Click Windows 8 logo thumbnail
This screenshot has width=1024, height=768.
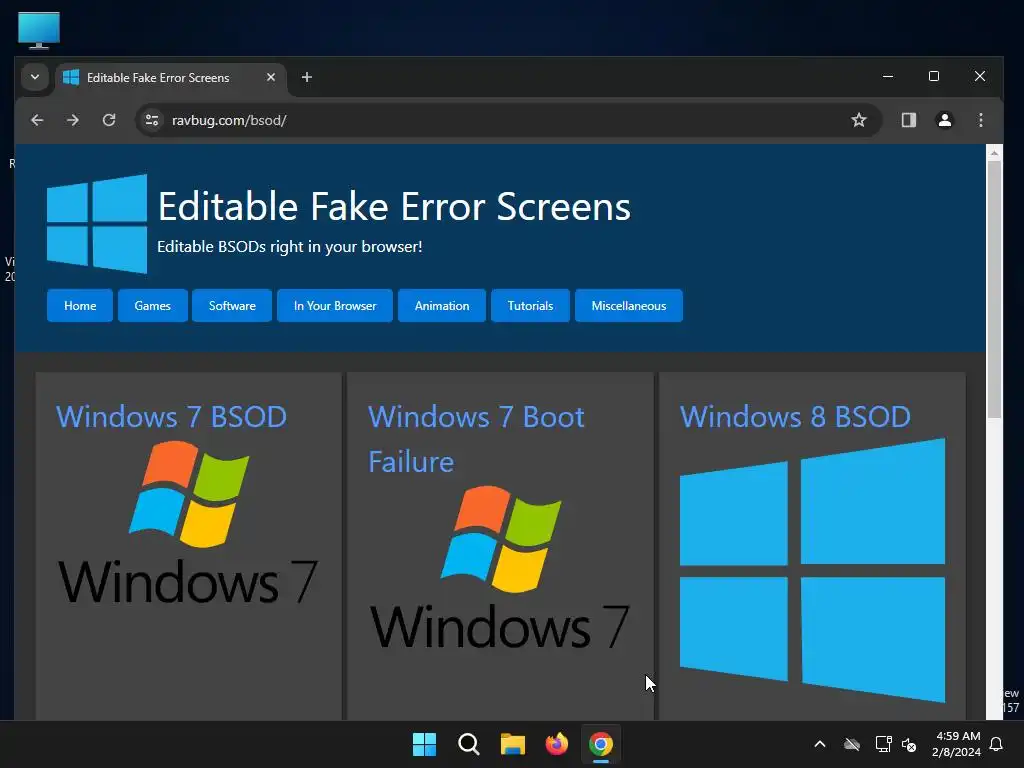[x=812, y=570]
